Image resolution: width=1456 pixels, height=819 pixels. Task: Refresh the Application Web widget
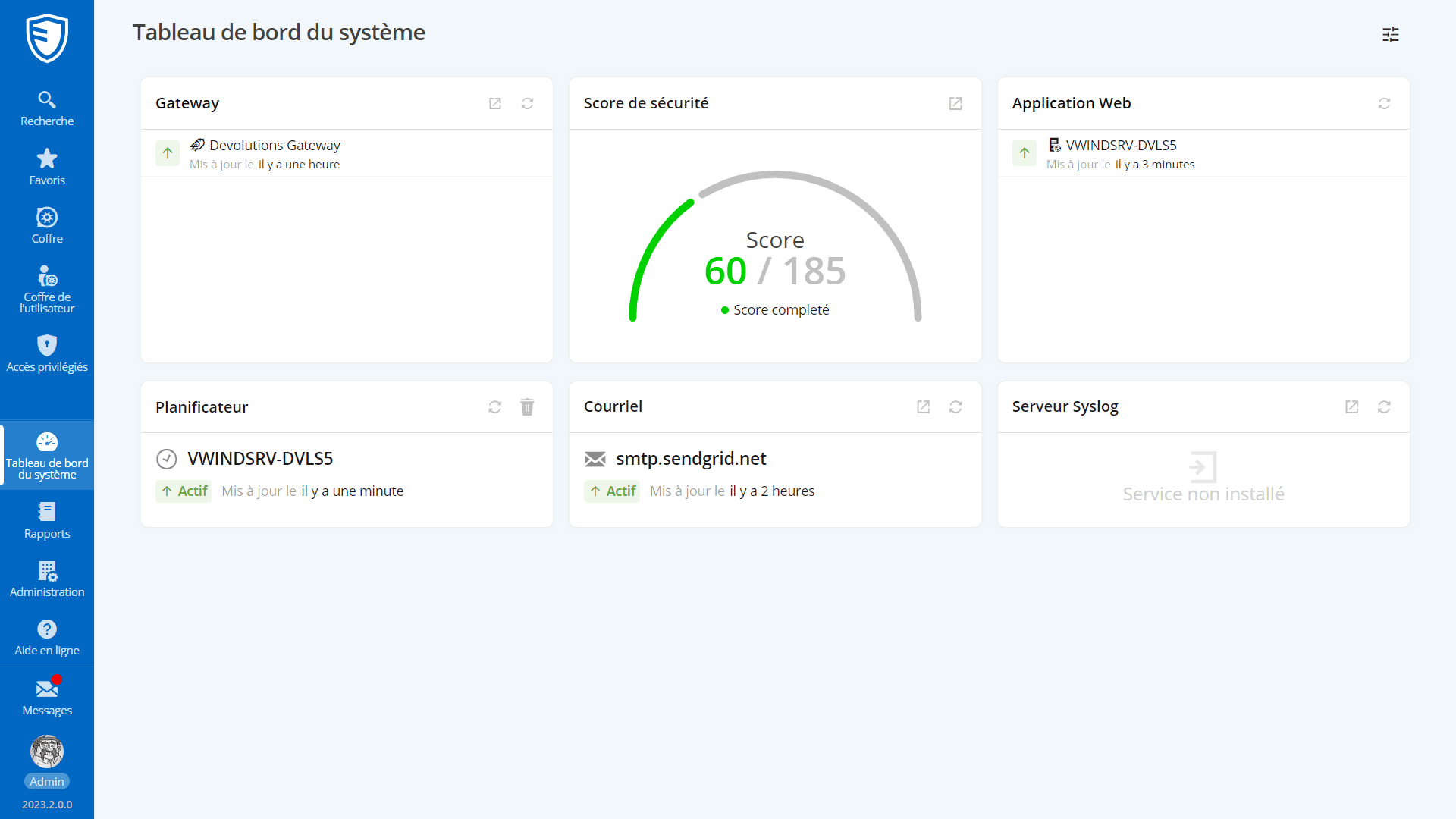pyautogui.click(x=1384, y=103)
